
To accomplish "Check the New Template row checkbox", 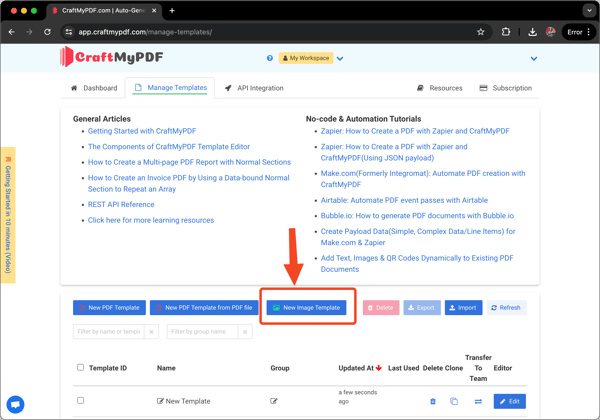I will click(x=80, y=400).
